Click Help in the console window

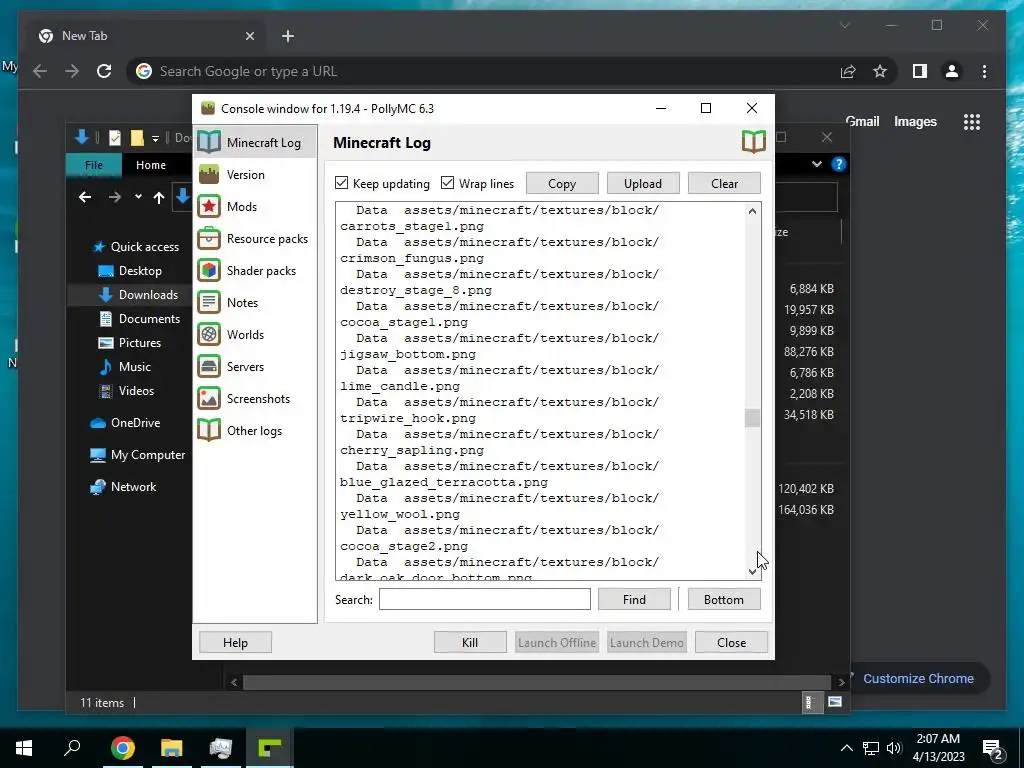(235, 643)
